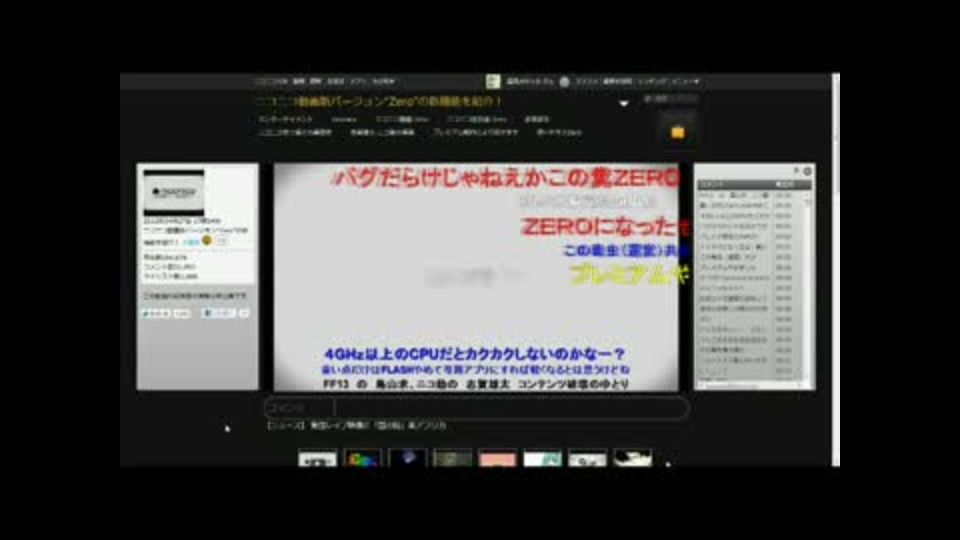Click the search box below the top bar
960x540 pixels.
click(x=670, y=99)
